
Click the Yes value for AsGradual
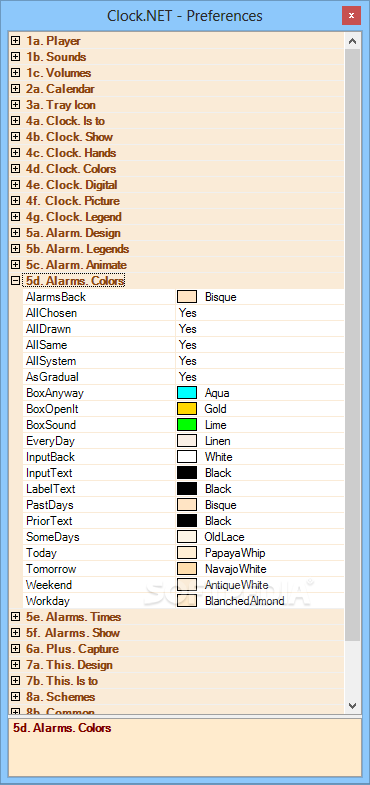pos(188,377)
